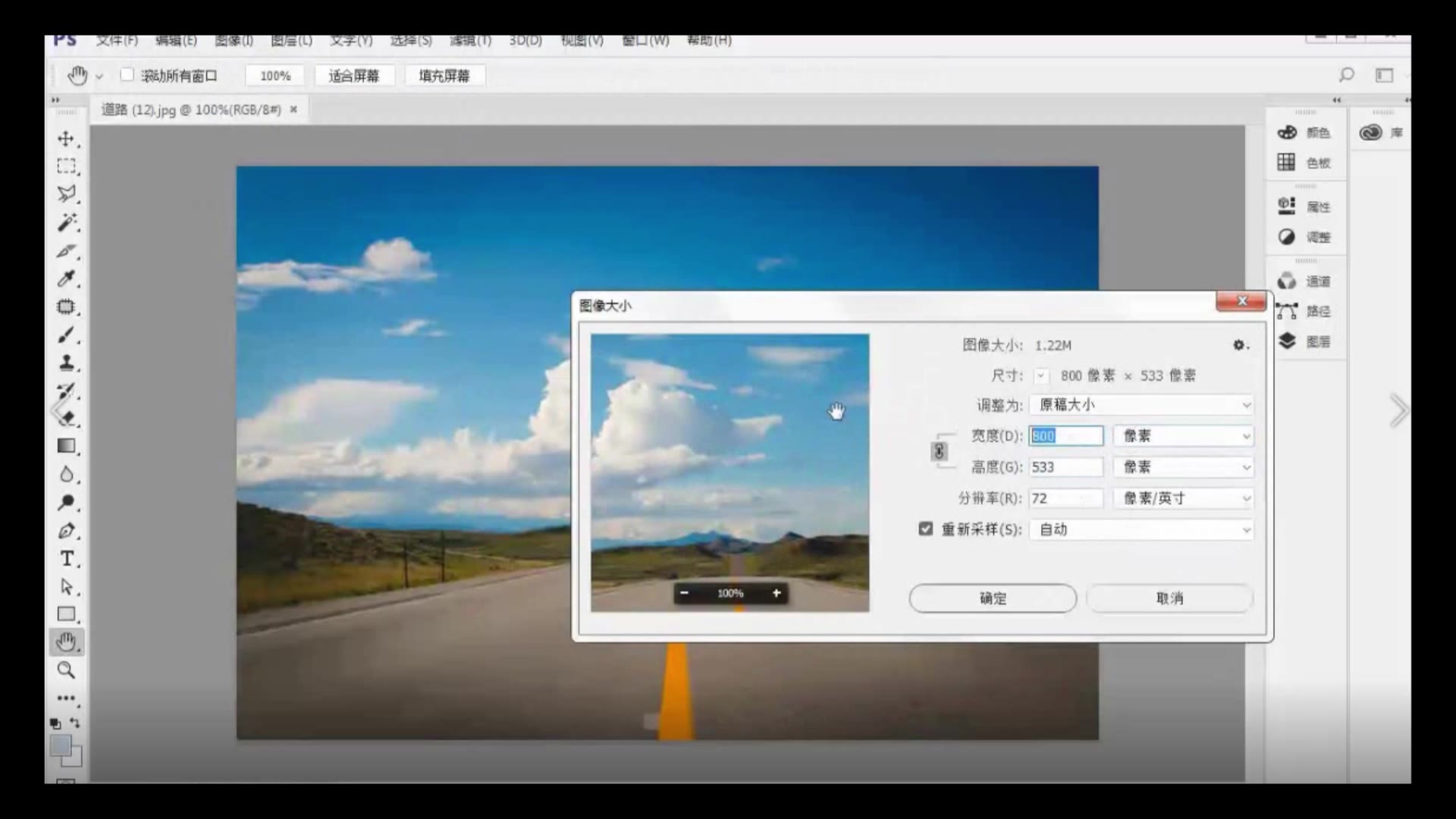This screenshot has width=1456, height=819.
Task: Open the Adjustments panel
Action: 1304,237
